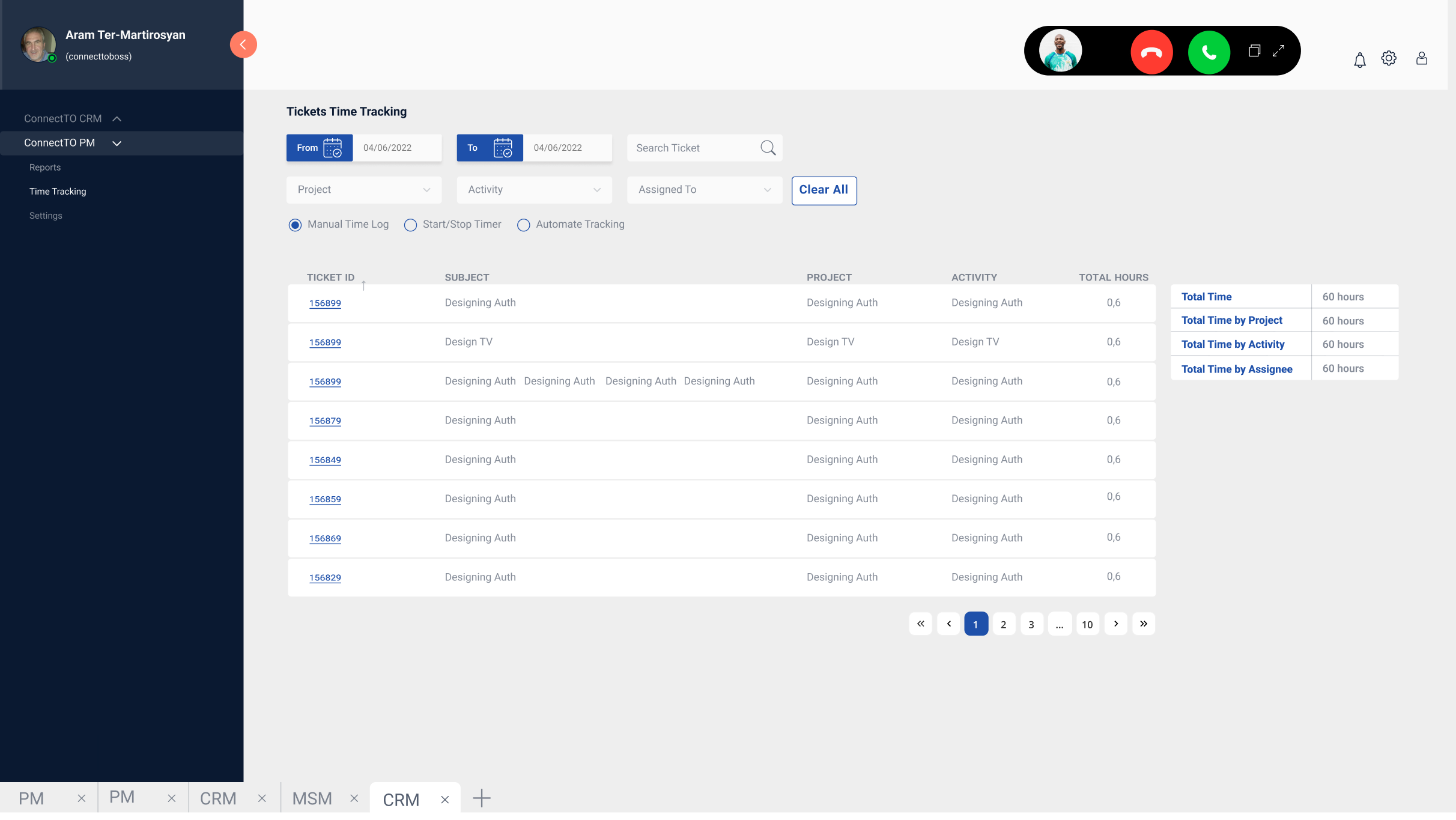The height and width of the screenshot is (820, 1456).
Task: Open the ticket 156879 link
Action: (325, 421)
